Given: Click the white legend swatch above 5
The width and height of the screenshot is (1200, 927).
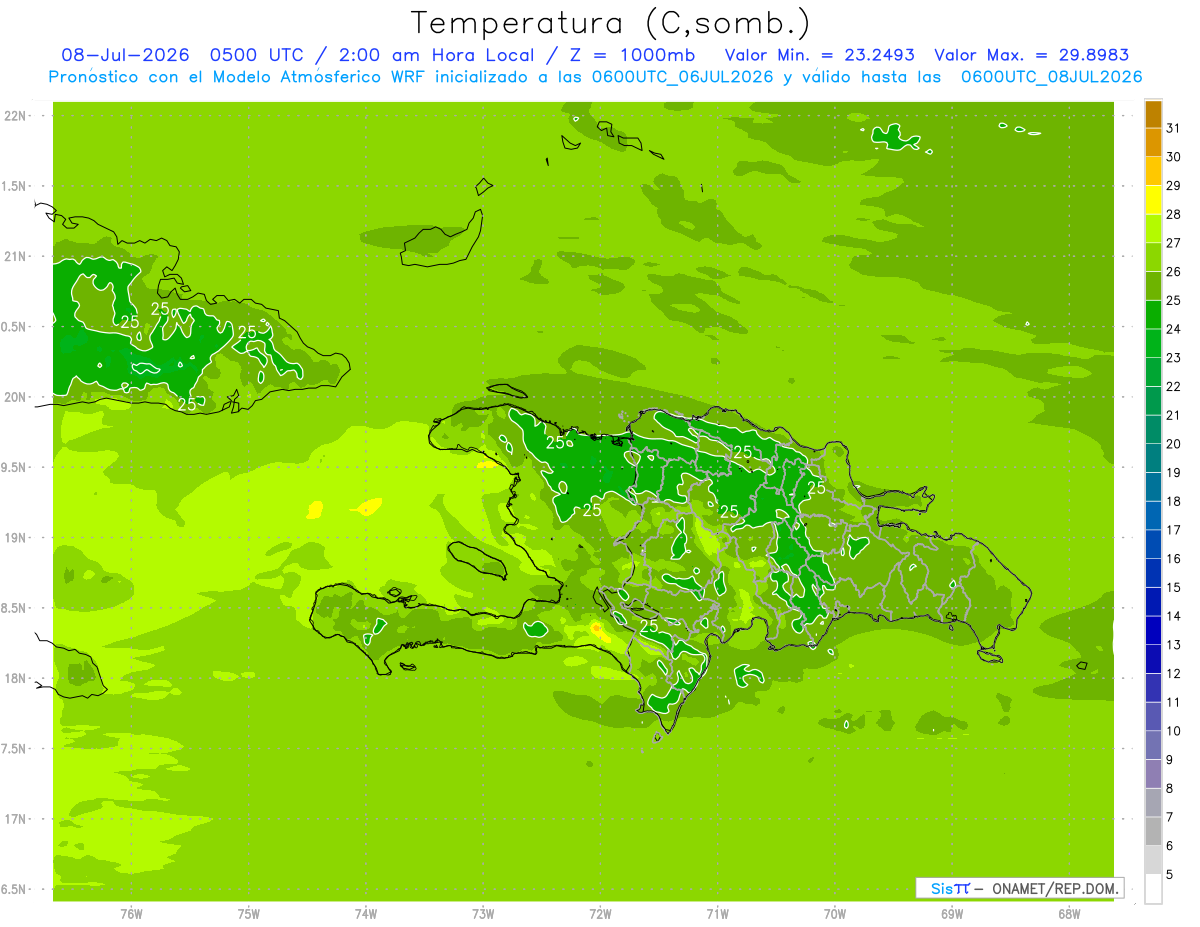Looking at the screenshot, I should point(1153,889).
